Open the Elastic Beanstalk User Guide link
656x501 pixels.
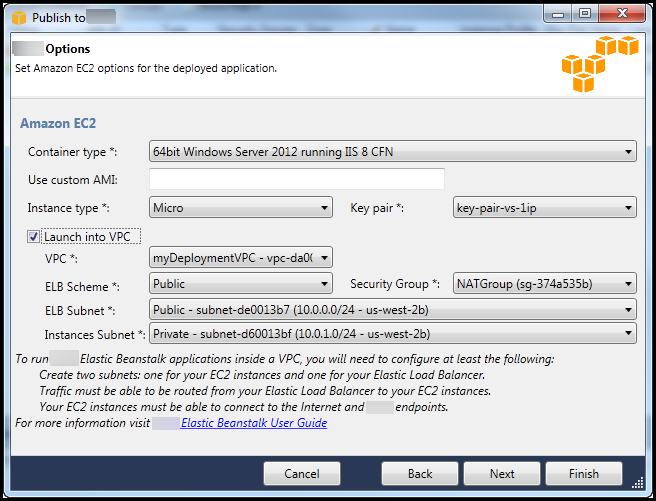[x=254, y=423]
